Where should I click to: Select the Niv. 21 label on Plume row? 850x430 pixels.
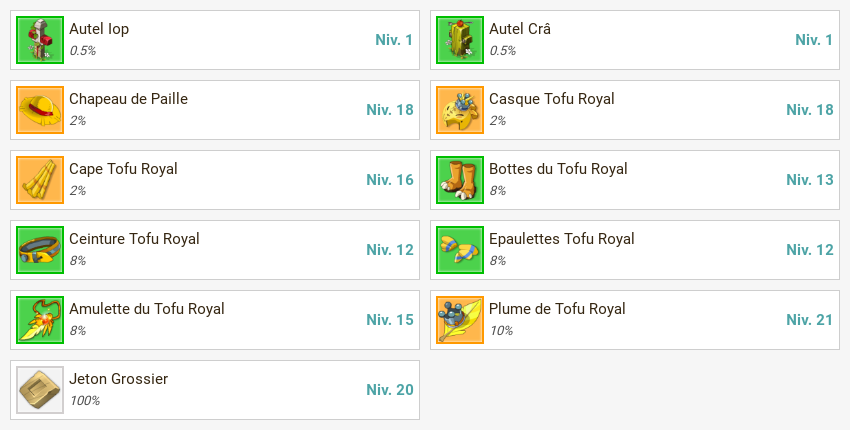tap(809, 320)
